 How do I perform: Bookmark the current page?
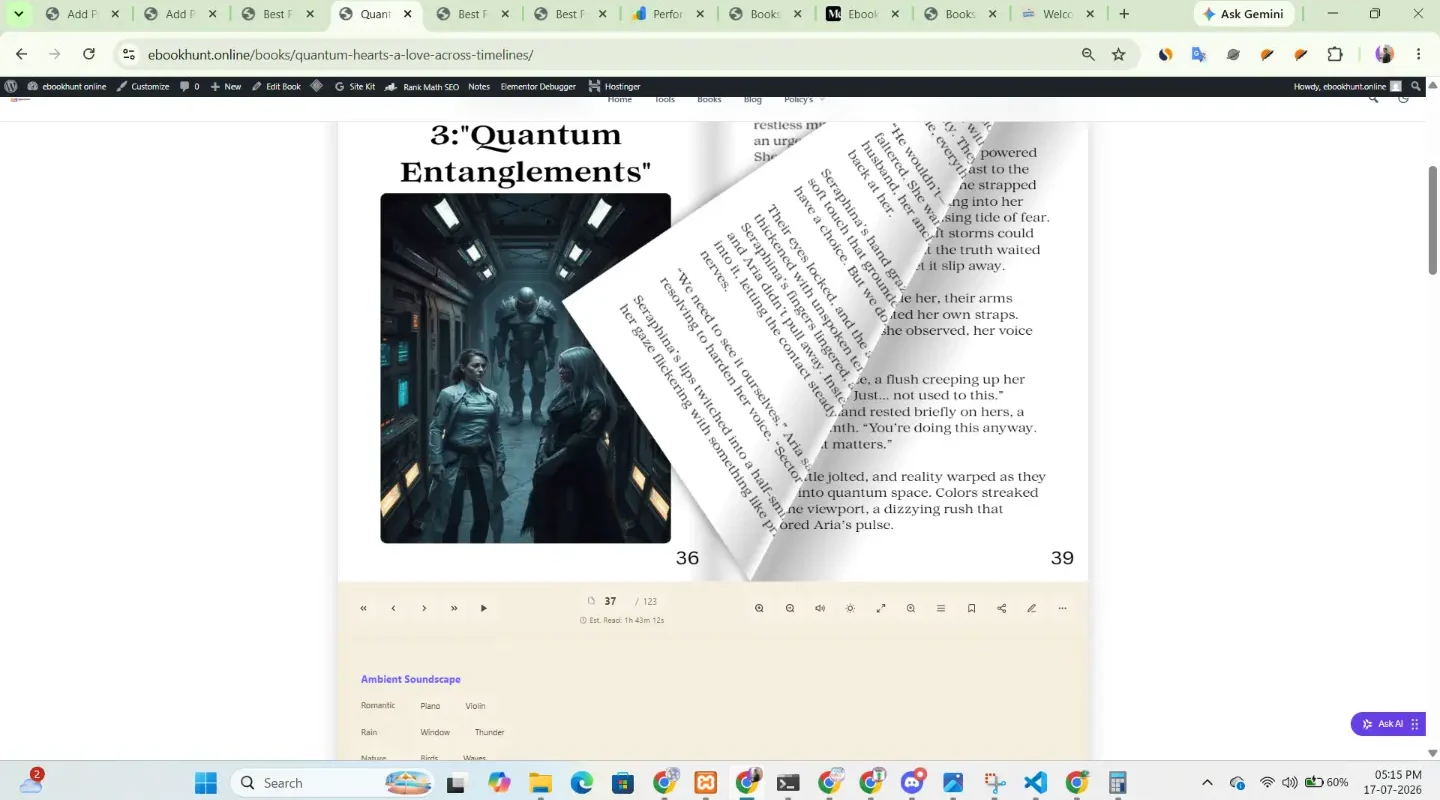point(971,608)
